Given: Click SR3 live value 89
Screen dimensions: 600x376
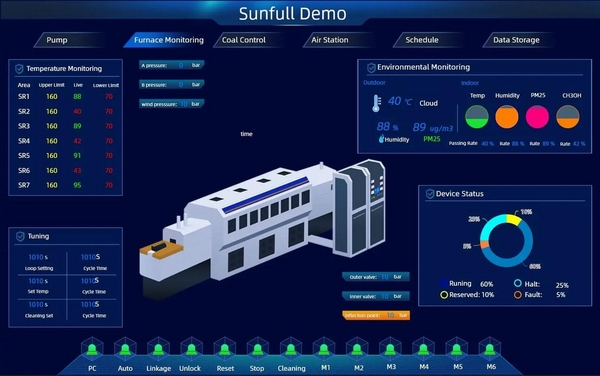Looking at the screenshot, I should (77, 126).
